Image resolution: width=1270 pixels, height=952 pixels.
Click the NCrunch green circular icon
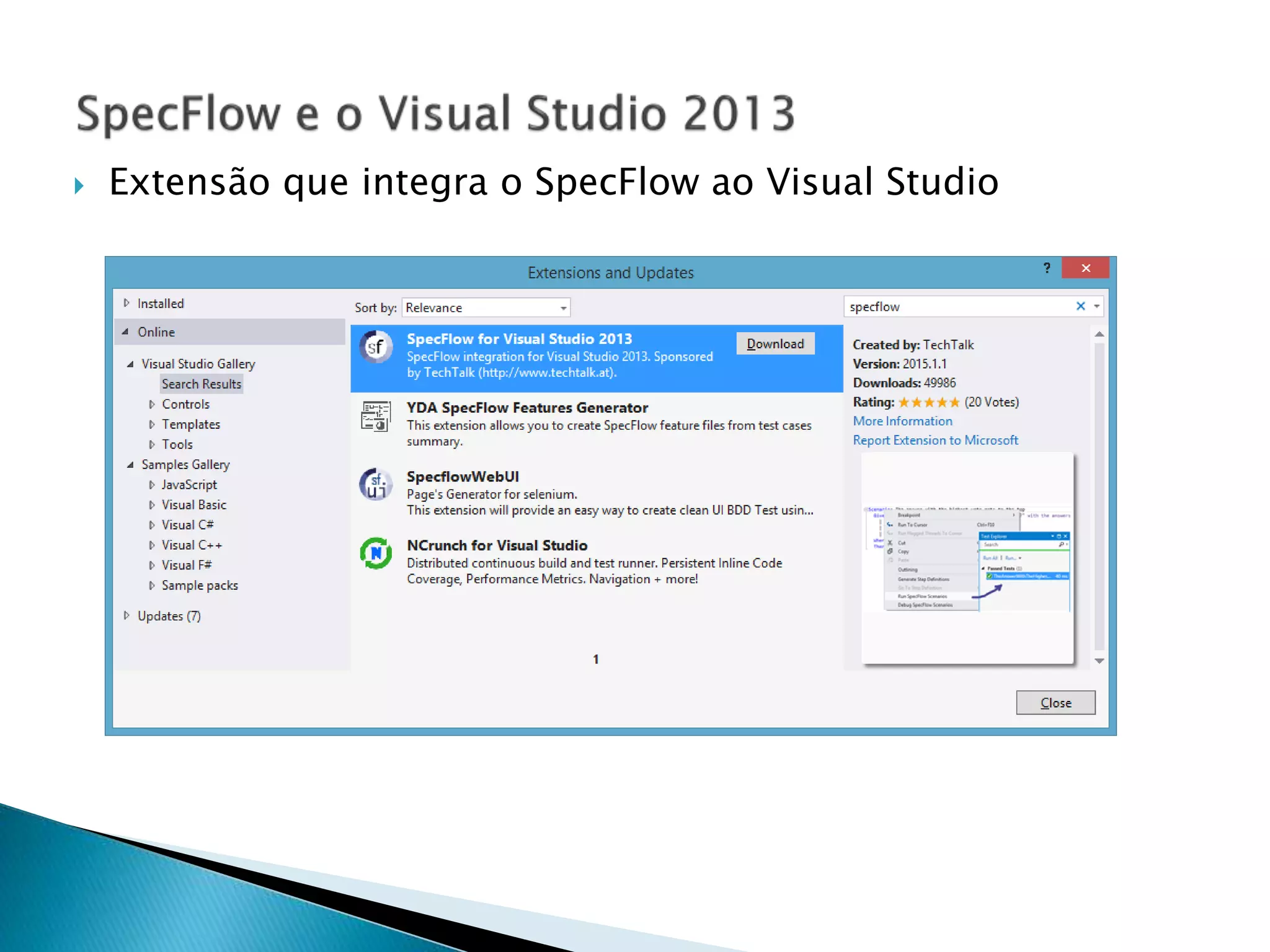(376, 553)
